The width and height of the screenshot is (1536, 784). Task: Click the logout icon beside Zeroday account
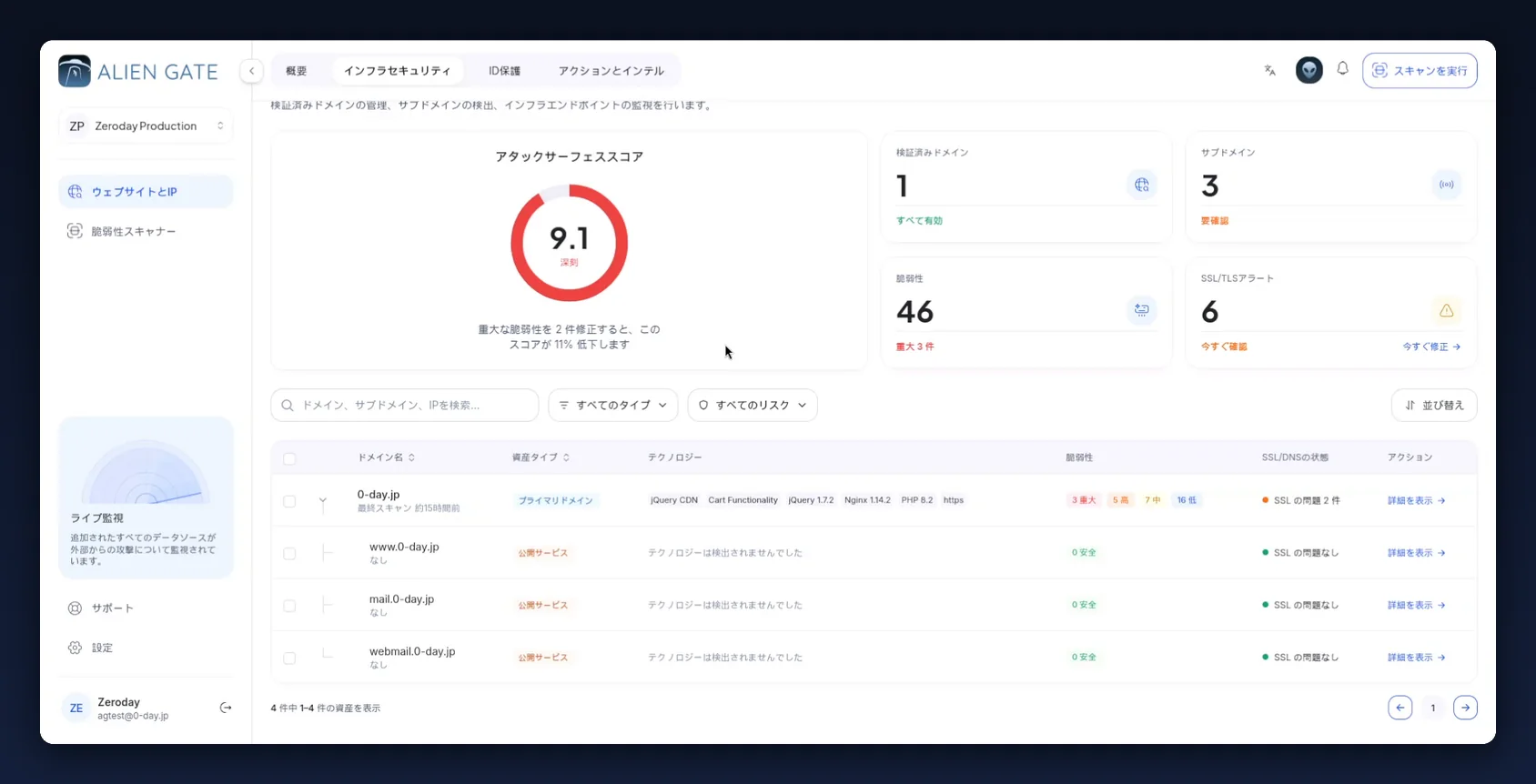[x=226, y=708]
